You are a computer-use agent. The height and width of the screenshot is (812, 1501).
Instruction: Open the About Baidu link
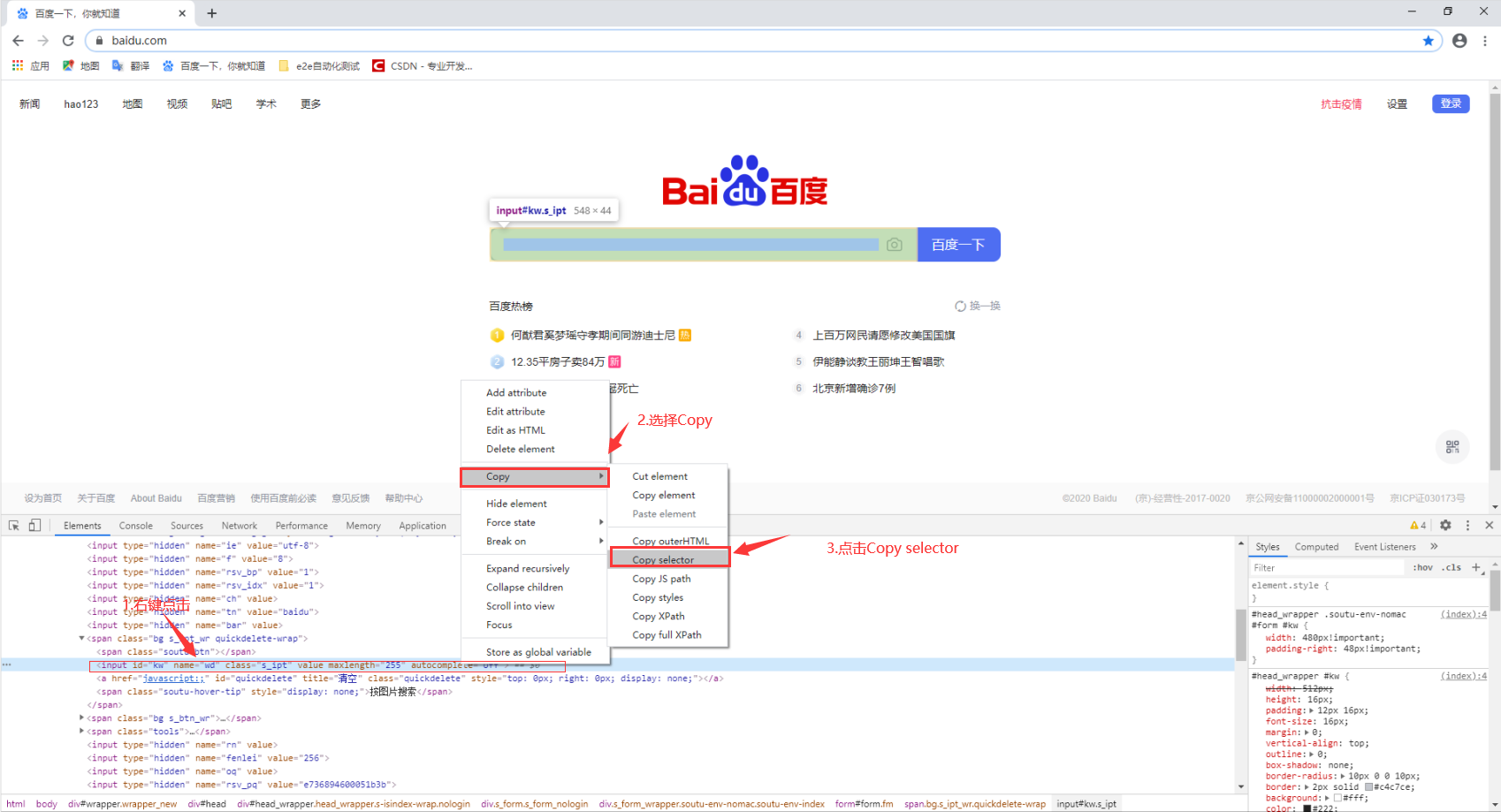coord(156,497)
